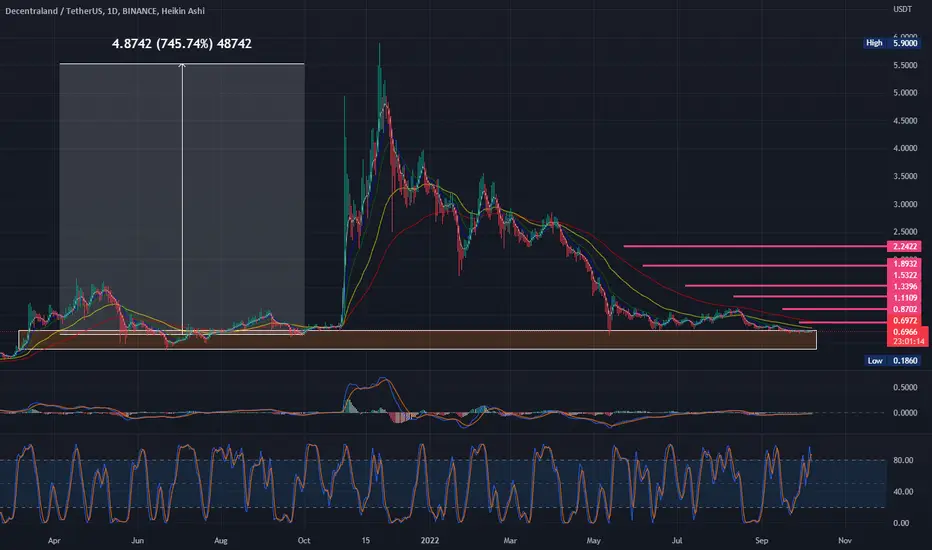The height and width of the screenshot is (550, 932).
Task: Click the stochastic 40.00 axis label
Action: (902, 492)
